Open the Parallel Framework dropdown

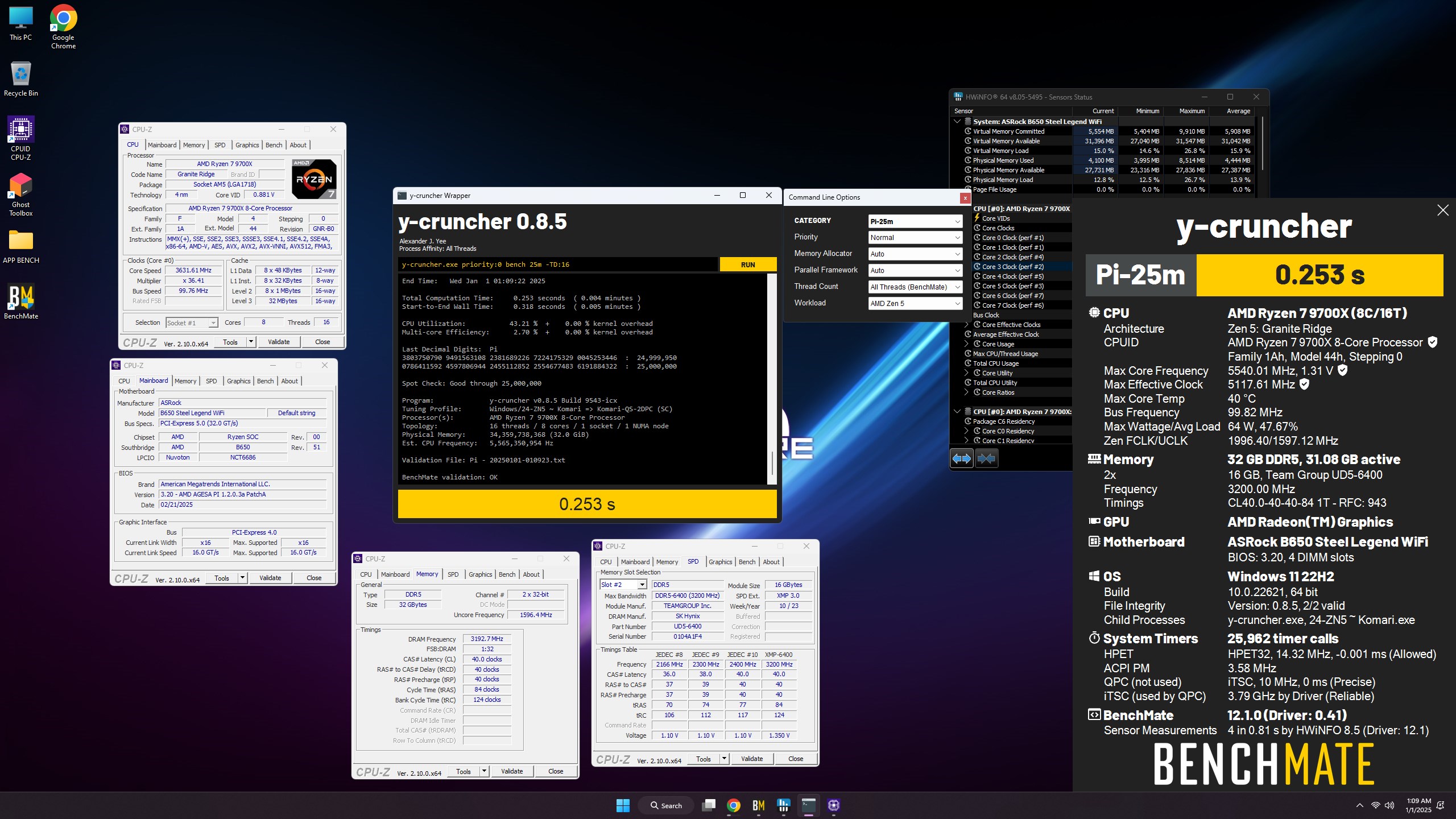[915, 271]
